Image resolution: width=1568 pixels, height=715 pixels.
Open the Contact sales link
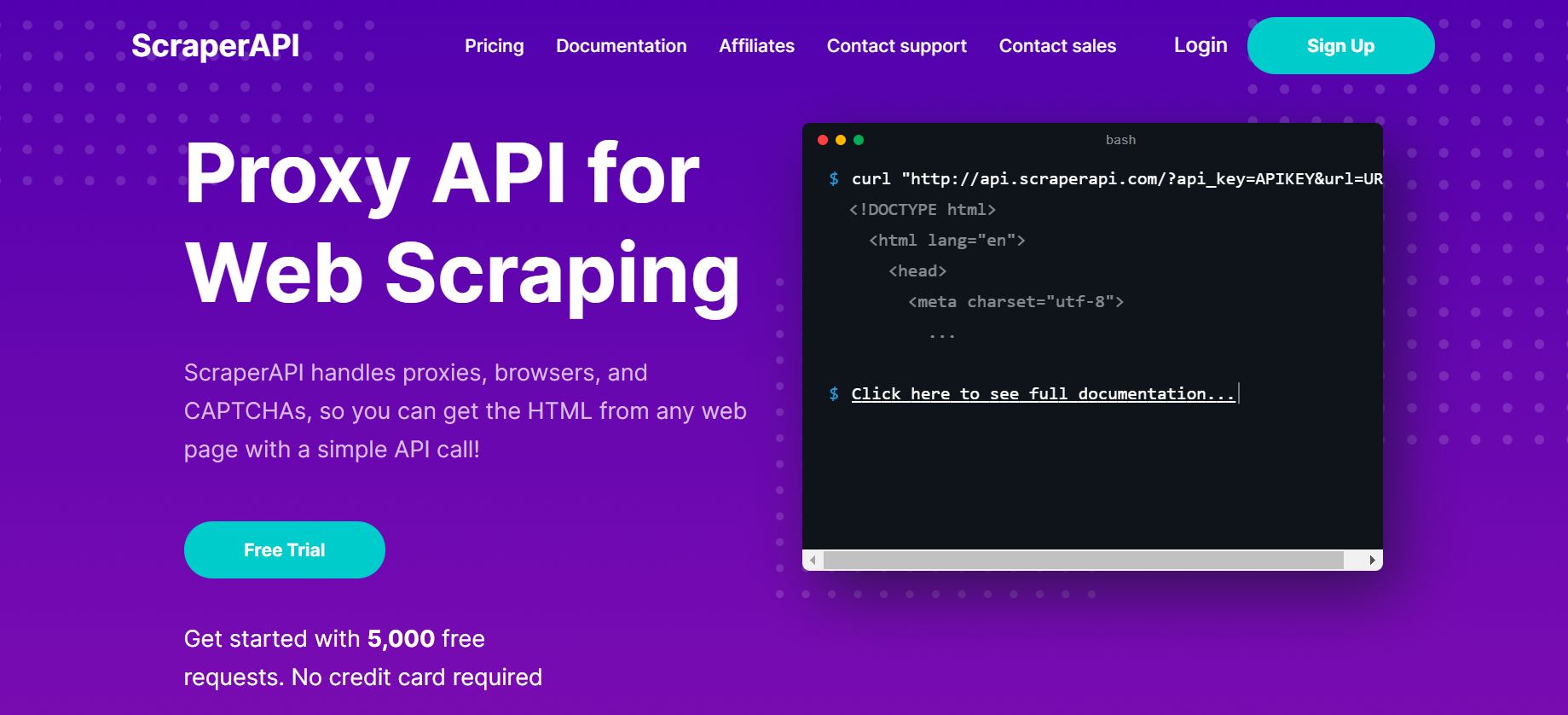click(x=1057, y=46)
